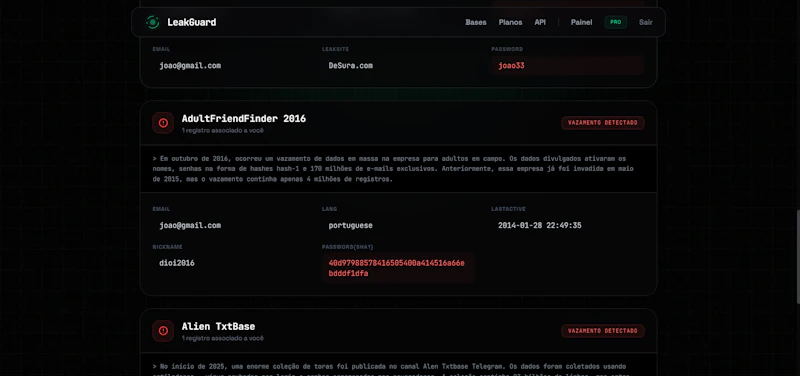Screen dimensions: 800x376
Task: Click AdultFriendFinder '1 registro associado' subtitle
Action: pyautogui.click(x=222, y=131)
